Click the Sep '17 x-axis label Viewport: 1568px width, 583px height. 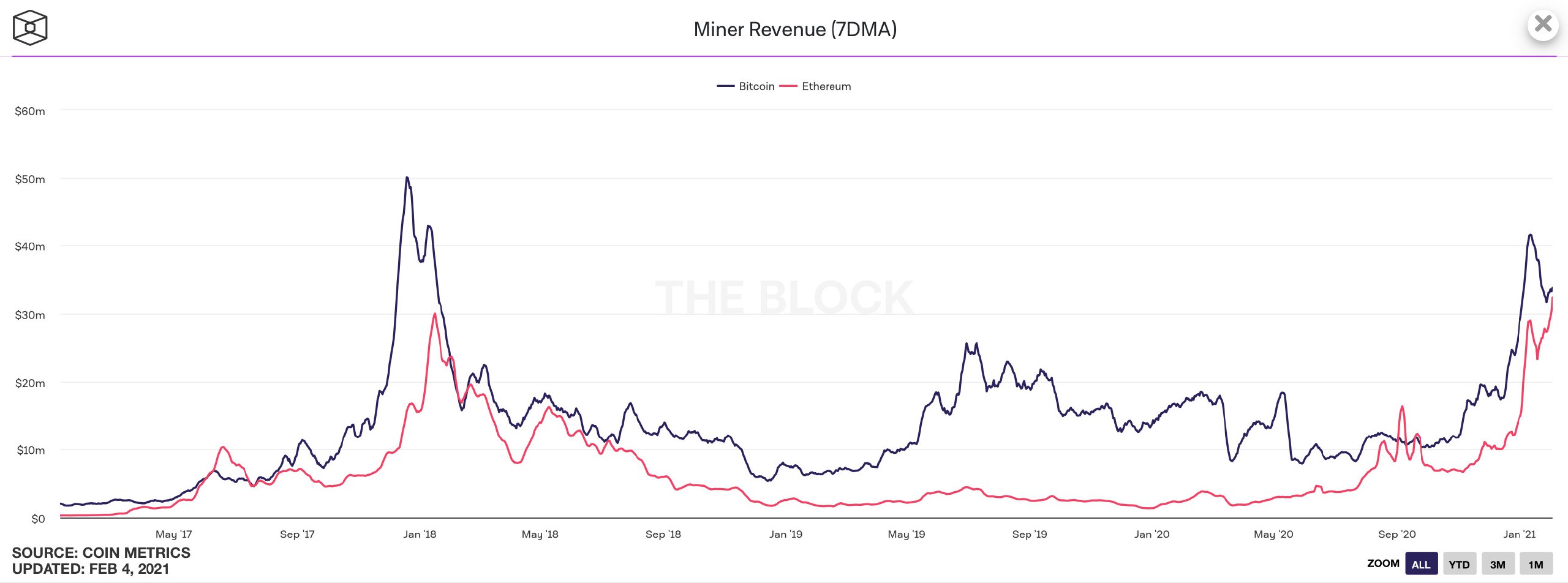(x=297, y=534)
